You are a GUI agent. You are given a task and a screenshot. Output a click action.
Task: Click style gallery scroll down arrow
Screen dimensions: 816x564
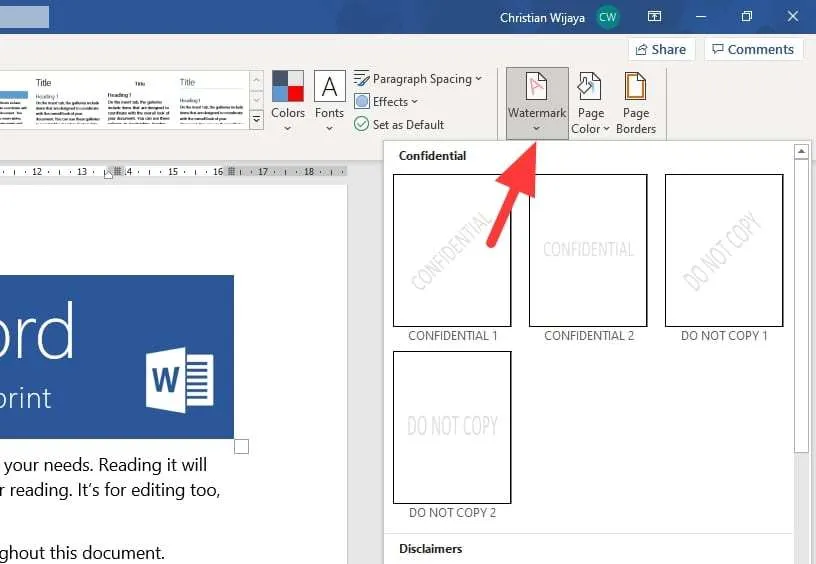click(x=257, y=99)
